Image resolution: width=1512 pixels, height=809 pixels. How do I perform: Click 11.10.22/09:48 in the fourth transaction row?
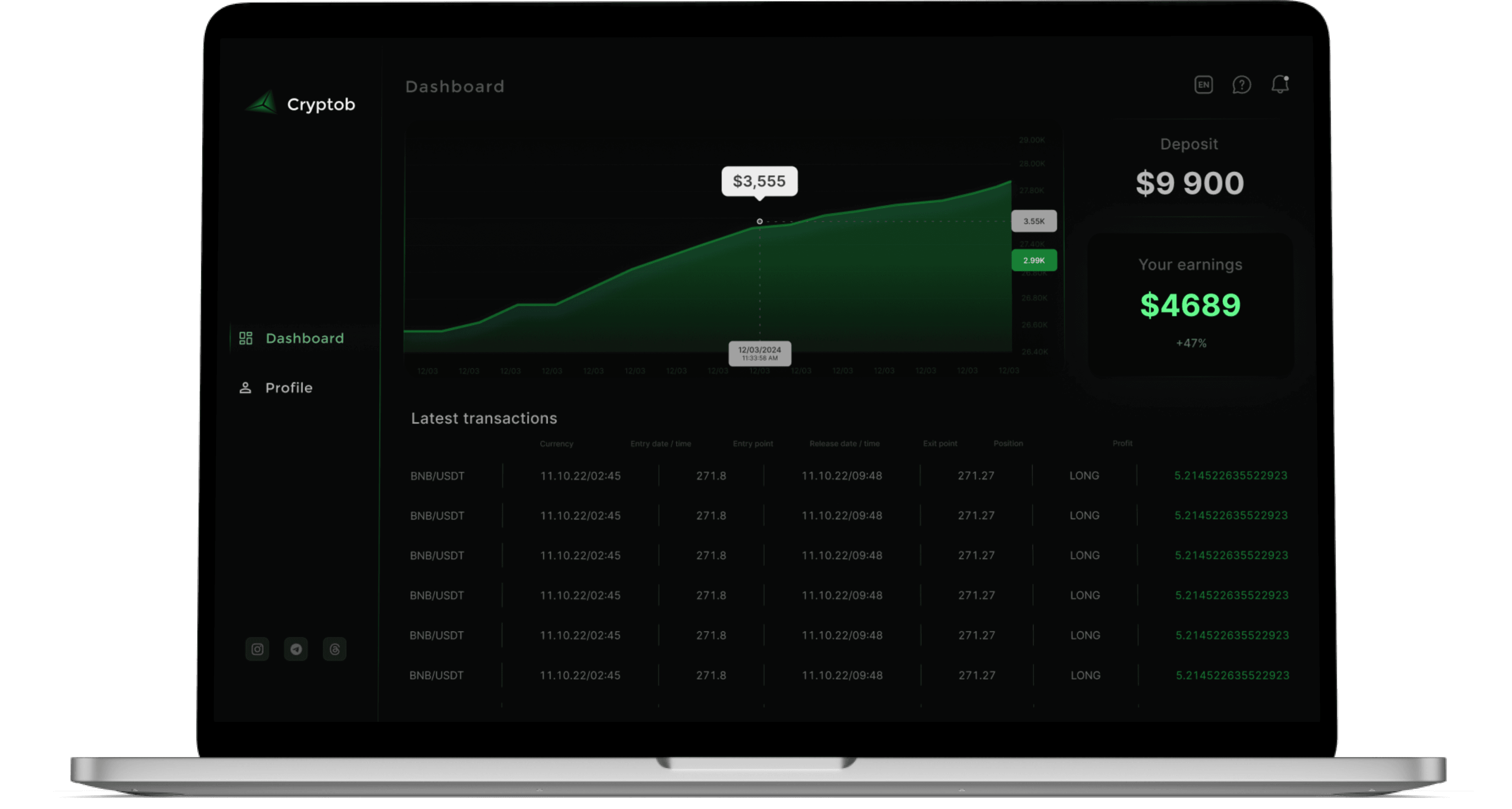[x=842, y=595]
